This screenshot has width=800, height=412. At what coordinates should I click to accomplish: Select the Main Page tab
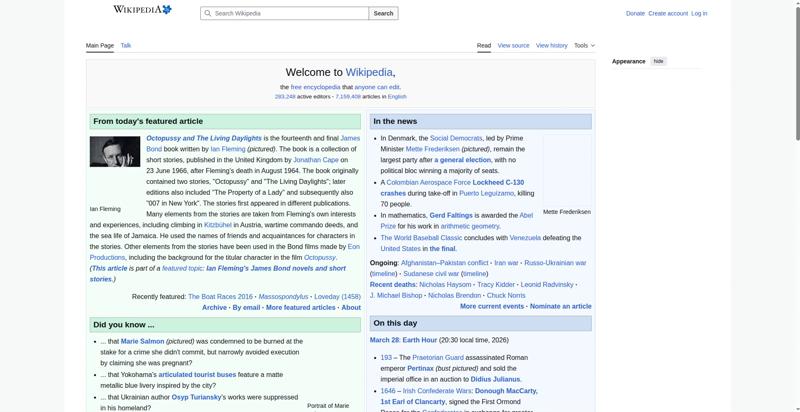tap(100, 45)
